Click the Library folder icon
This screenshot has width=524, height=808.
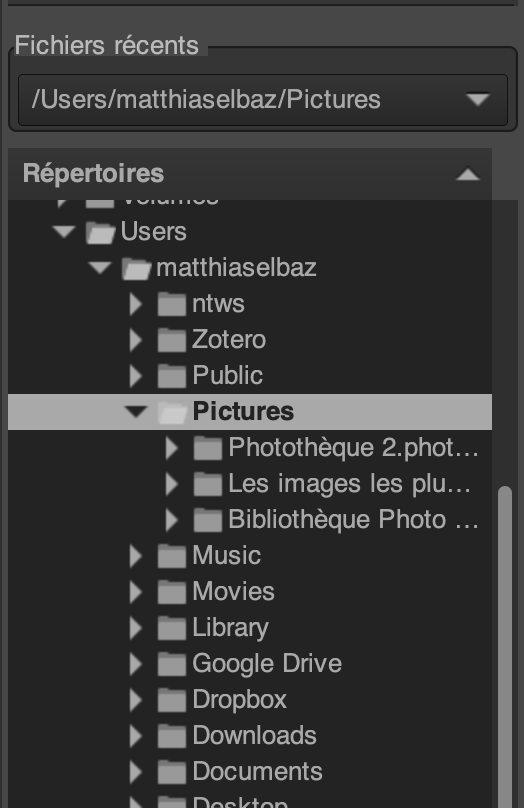(x=172, y=628)
